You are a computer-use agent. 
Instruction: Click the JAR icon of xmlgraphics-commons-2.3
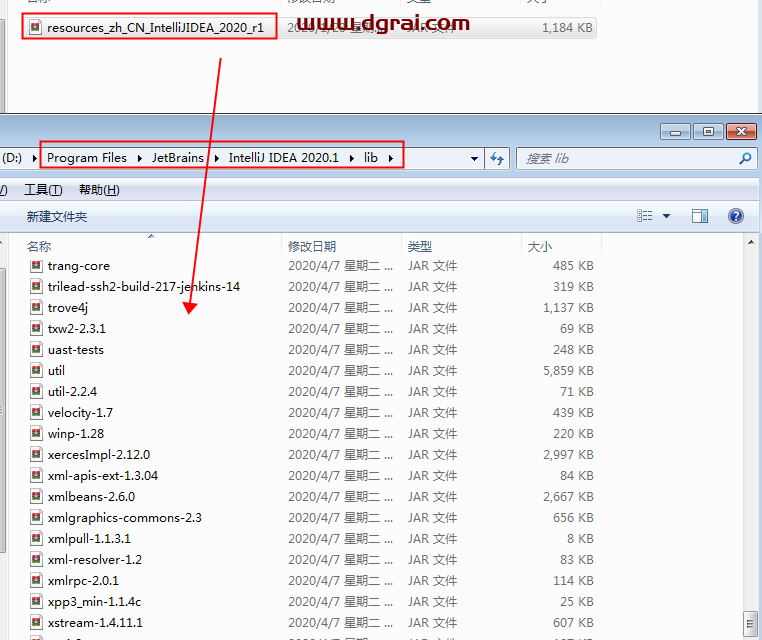click(36, 517)
